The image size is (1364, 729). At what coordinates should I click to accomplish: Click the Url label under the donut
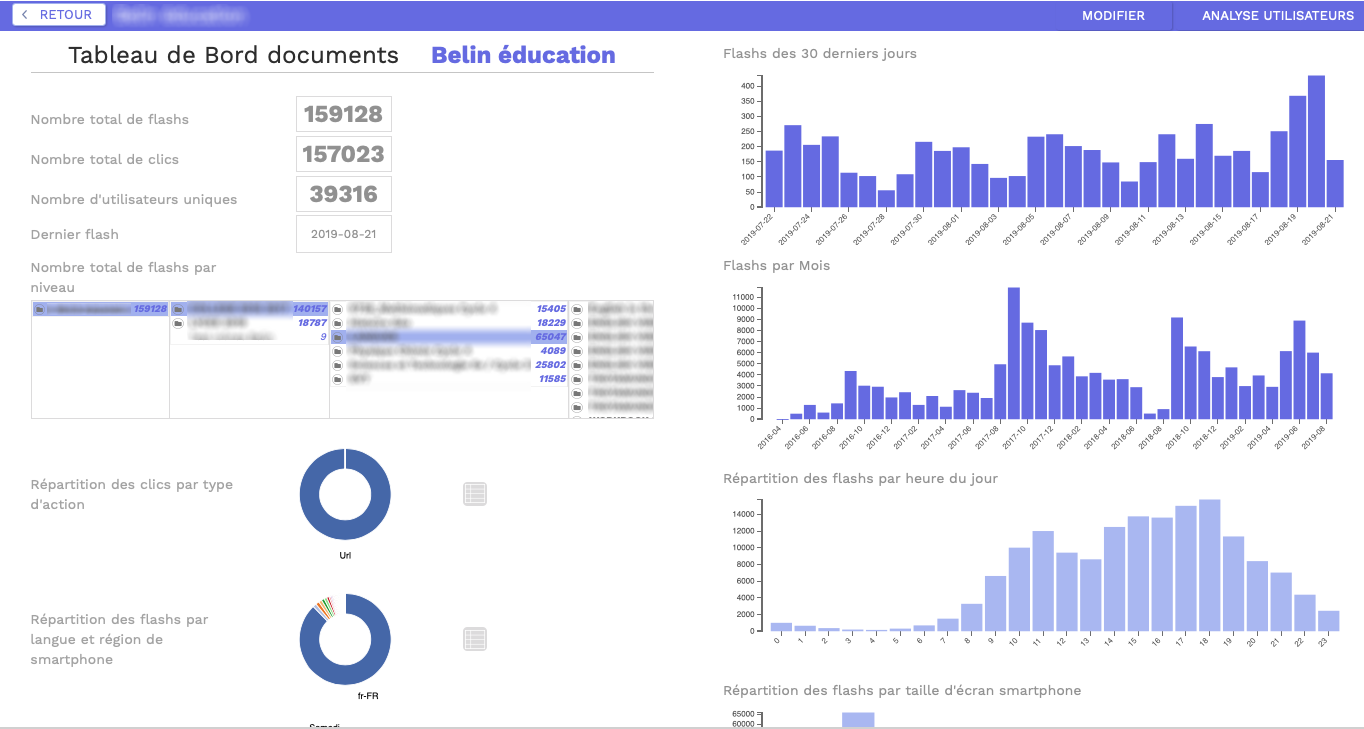(345, 555)
